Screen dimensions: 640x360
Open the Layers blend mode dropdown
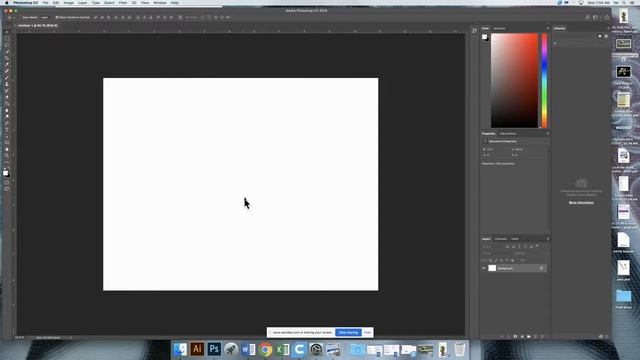coord(496,253)
